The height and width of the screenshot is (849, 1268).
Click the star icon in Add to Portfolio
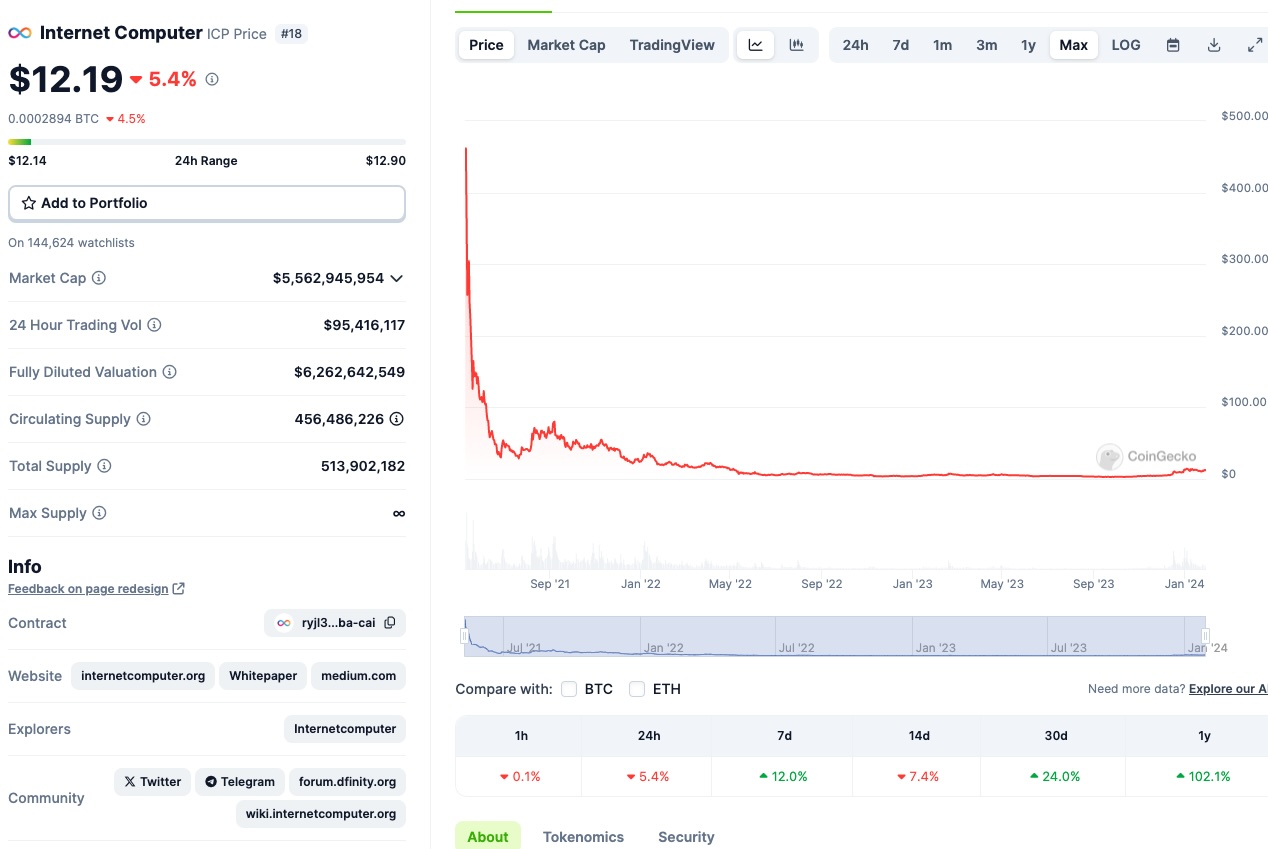coord(29,203)
